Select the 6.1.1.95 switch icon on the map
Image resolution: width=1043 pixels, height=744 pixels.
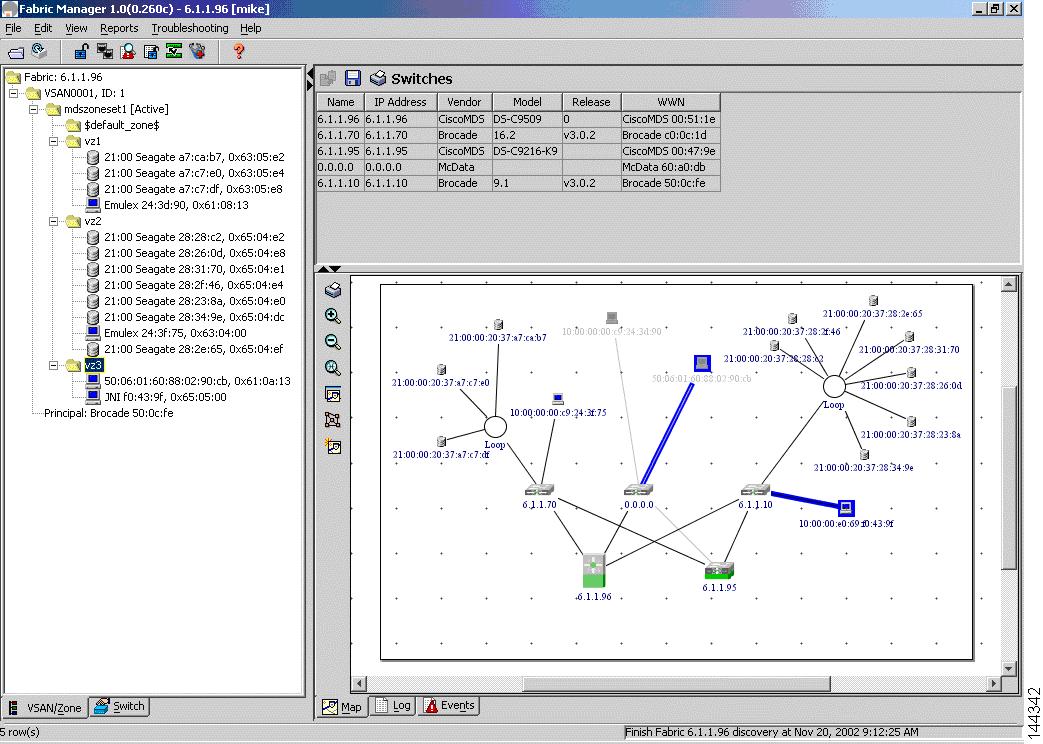718,570
